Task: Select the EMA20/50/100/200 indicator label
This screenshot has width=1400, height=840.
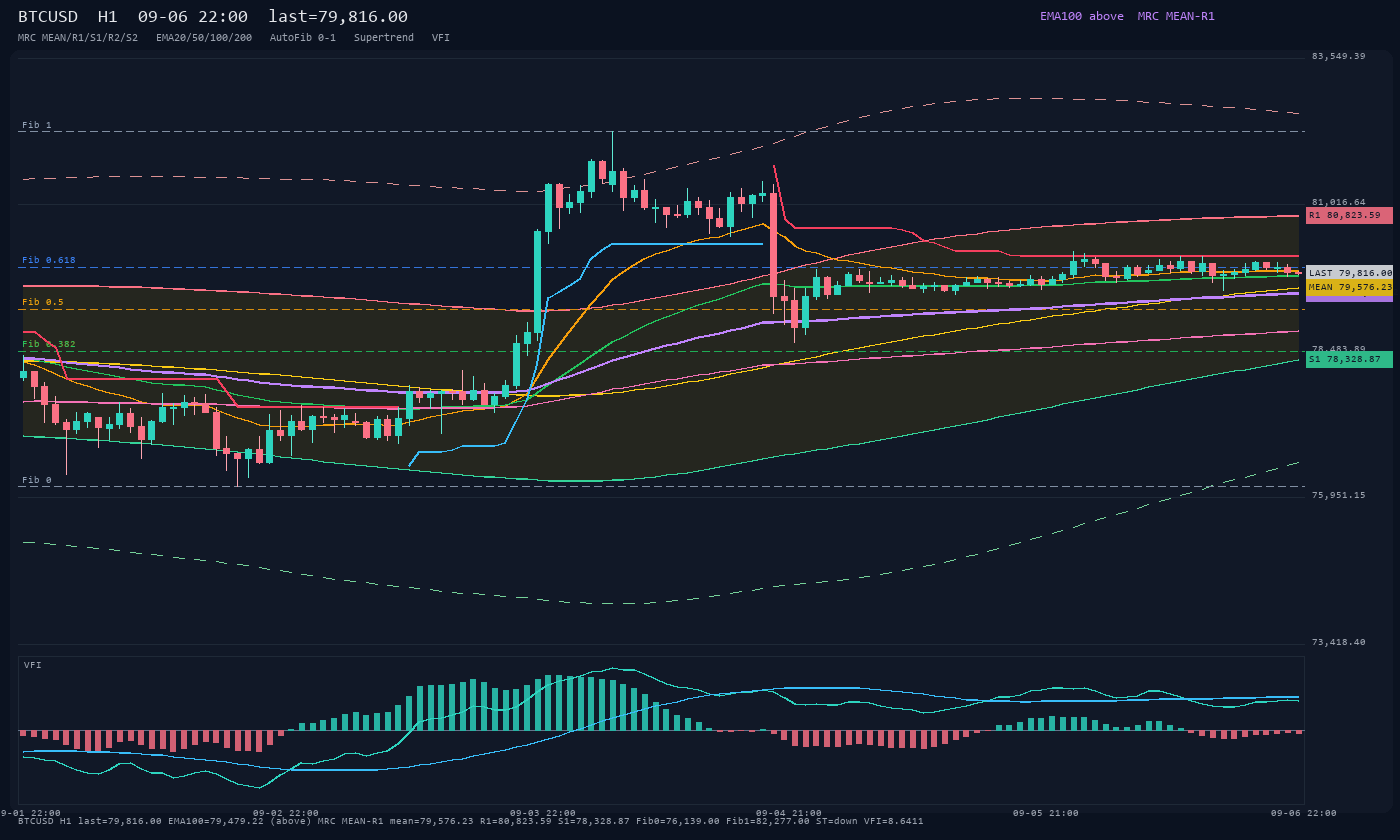Action: 204,37
